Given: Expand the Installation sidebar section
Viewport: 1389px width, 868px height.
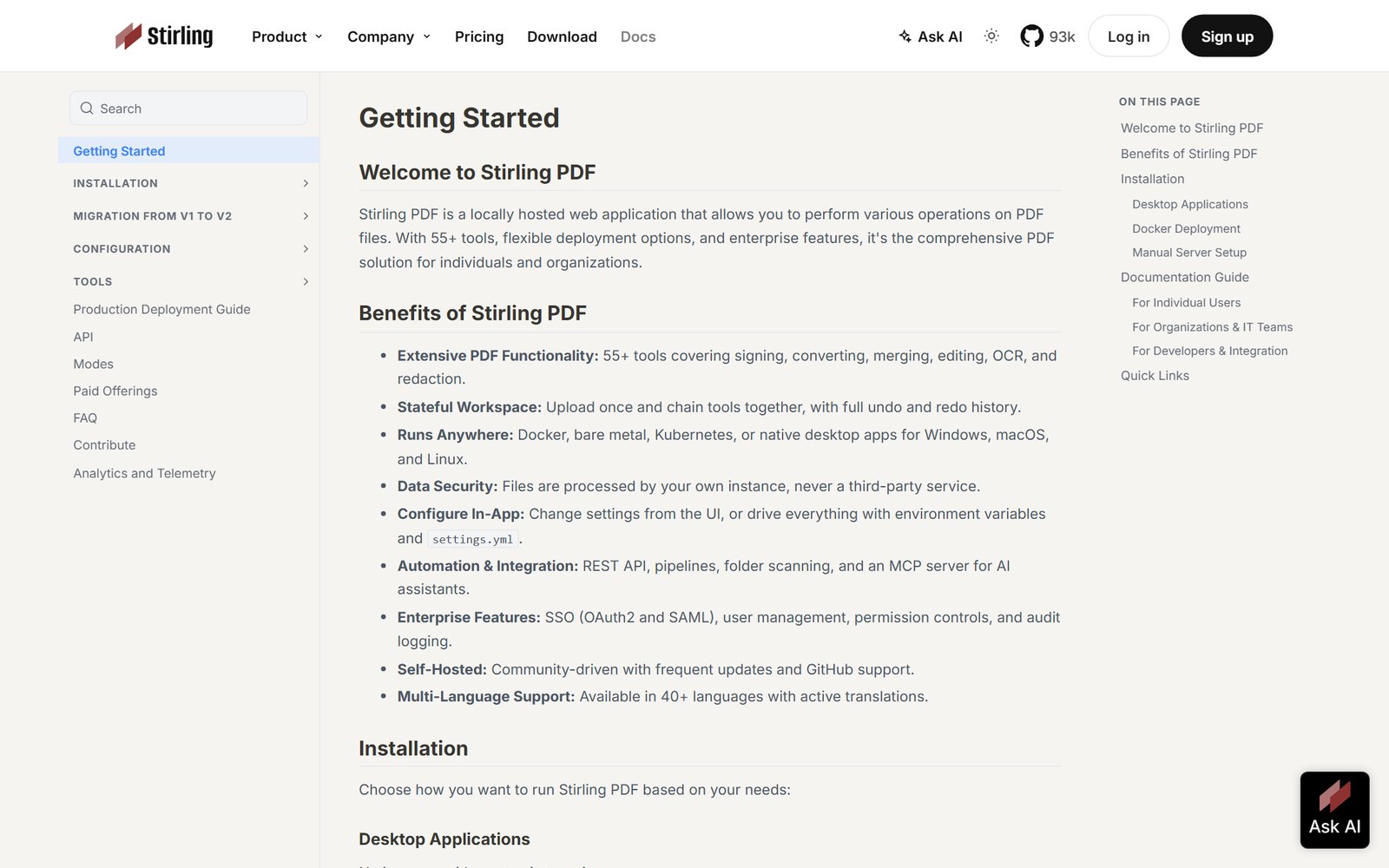Looking at the screenshot, I should click(188, 183).
